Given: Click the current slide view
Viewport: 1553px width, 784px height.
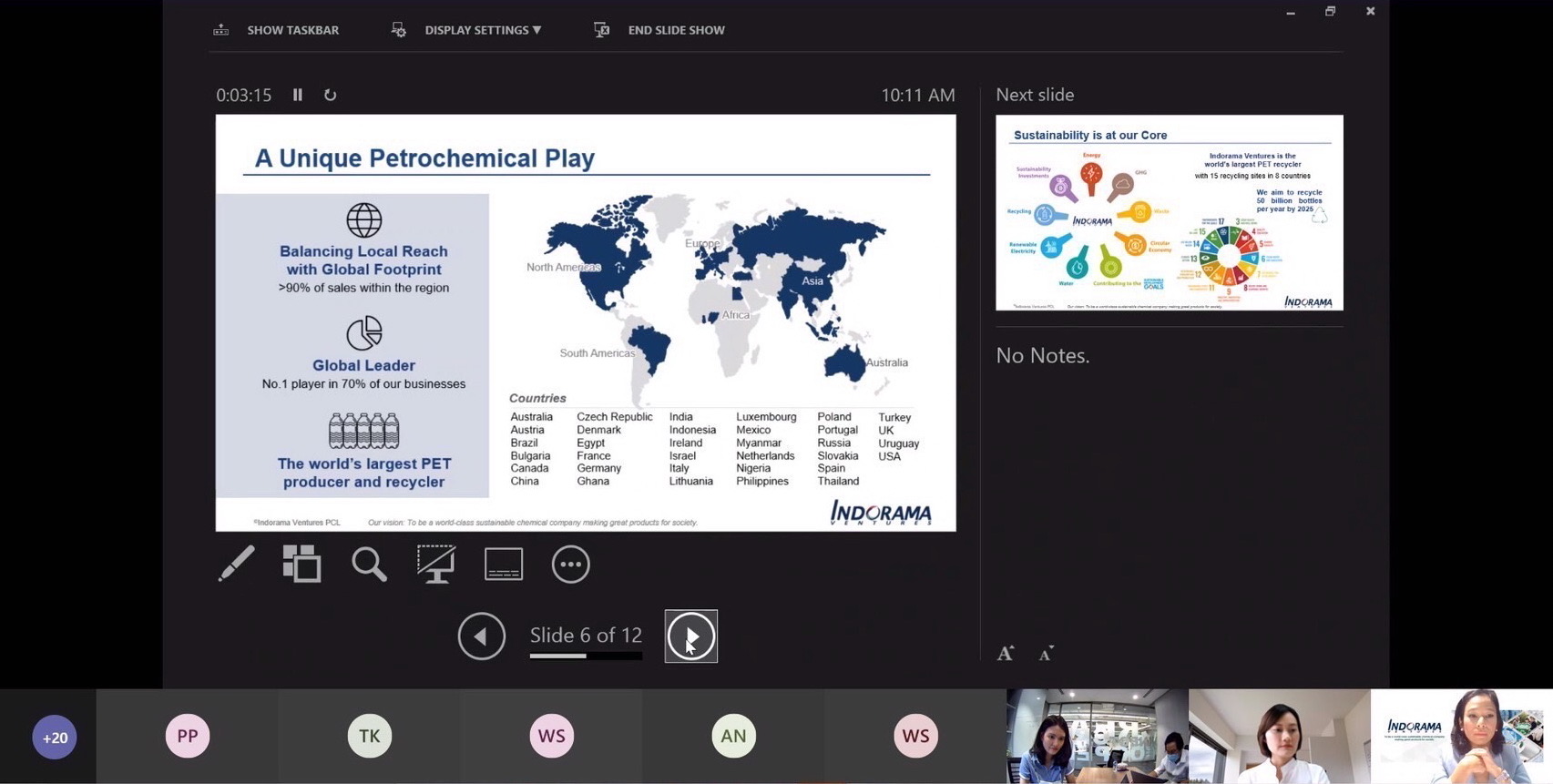Looking at the screenshot, I should [586, 322].
